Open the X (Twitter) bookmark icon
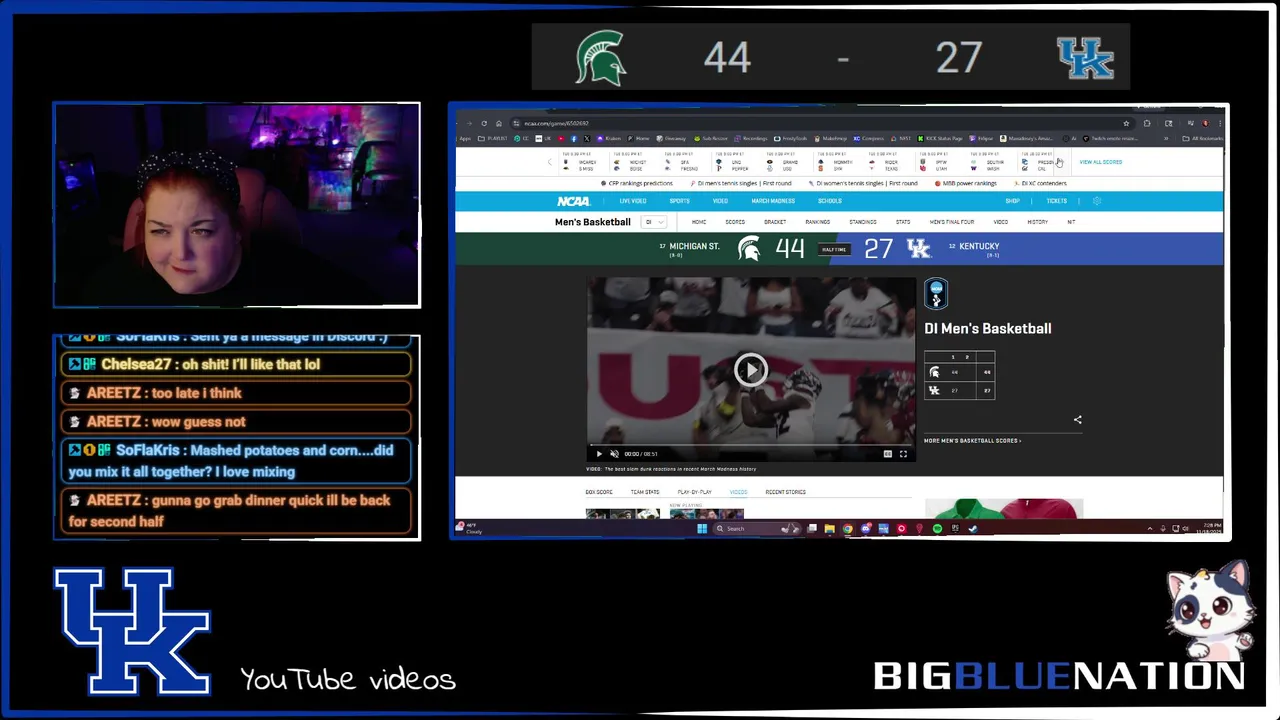Screen dimensions: 1280x720 pyautogui.click(x=587, y=138)
